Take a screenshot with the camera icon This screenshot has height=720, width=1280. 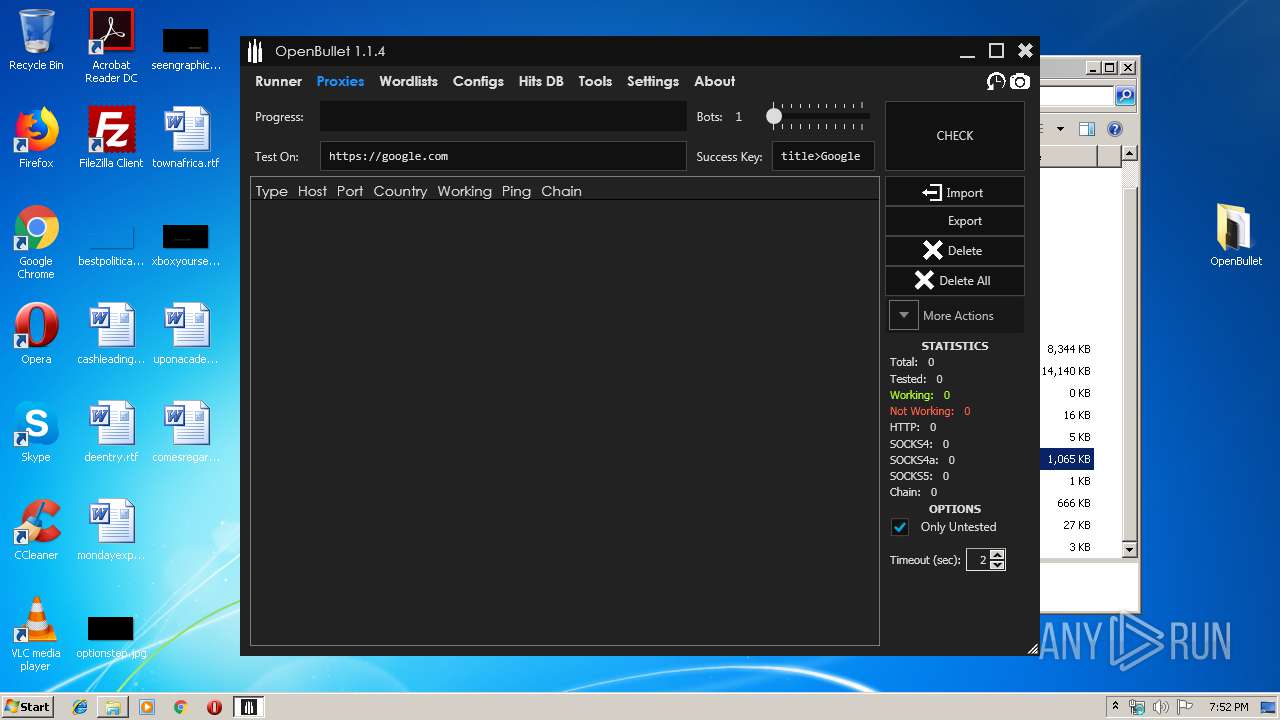[x=1019, y=81]
